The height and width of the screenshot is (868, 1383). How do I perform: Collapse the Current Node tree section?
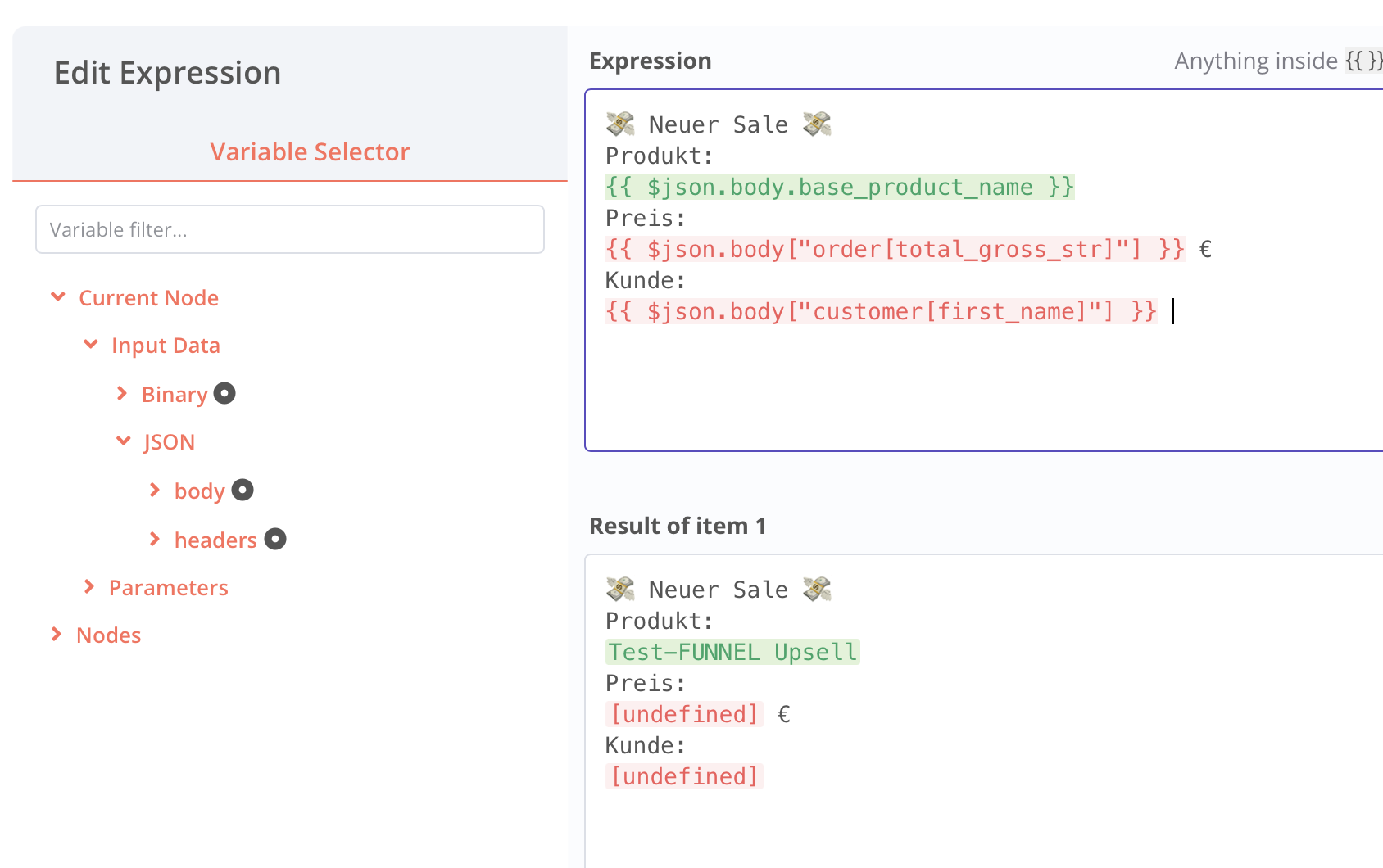pyautogui.click(x=58, y=296)
